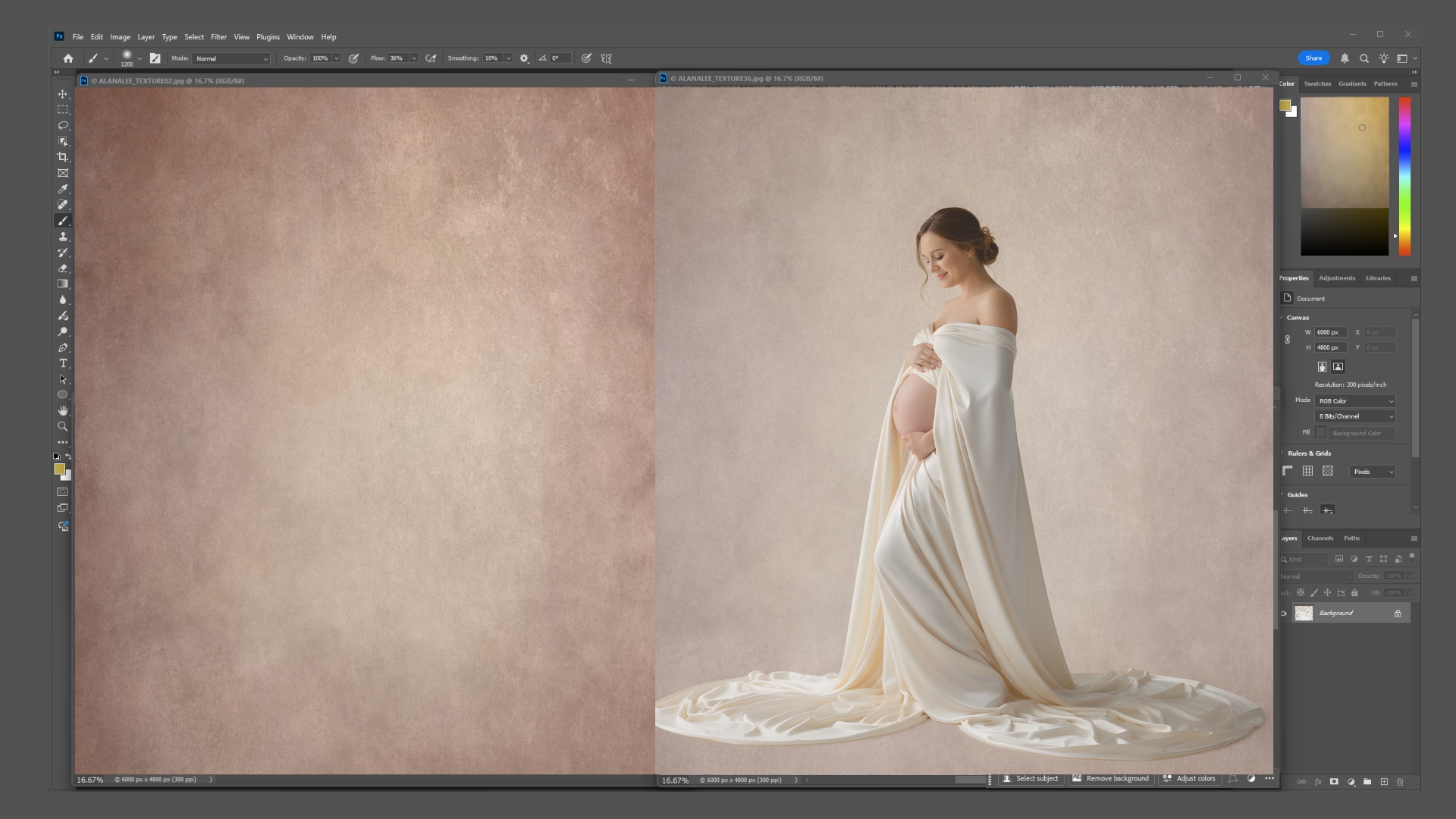Select the Lasso tool
1456x819 pixels.
tap(63, 125)
